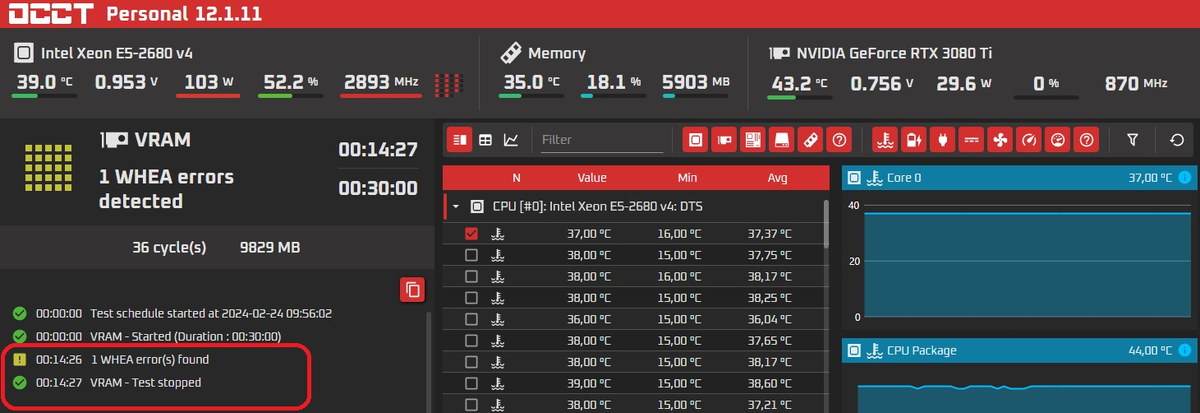
Task: Sort by the Value column header
Action: [592, 177]
